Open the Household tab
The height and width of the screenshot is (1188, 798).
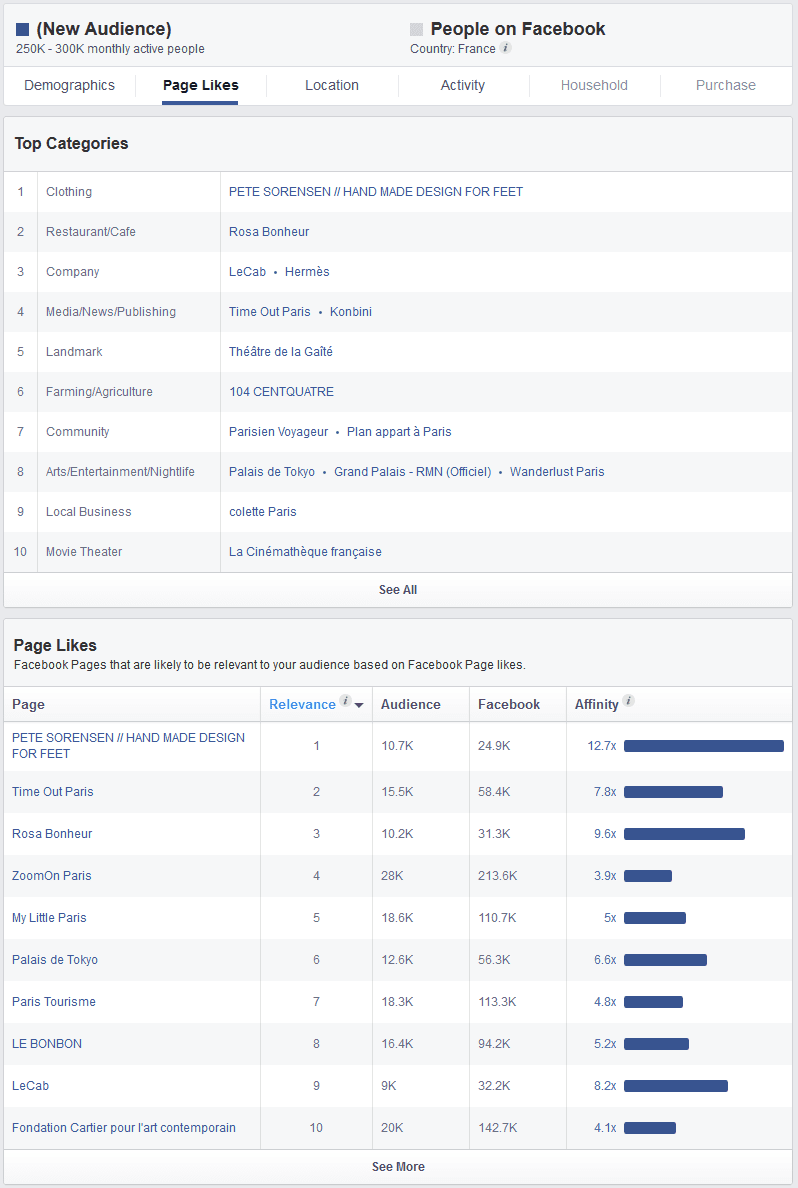coord(594,86)
